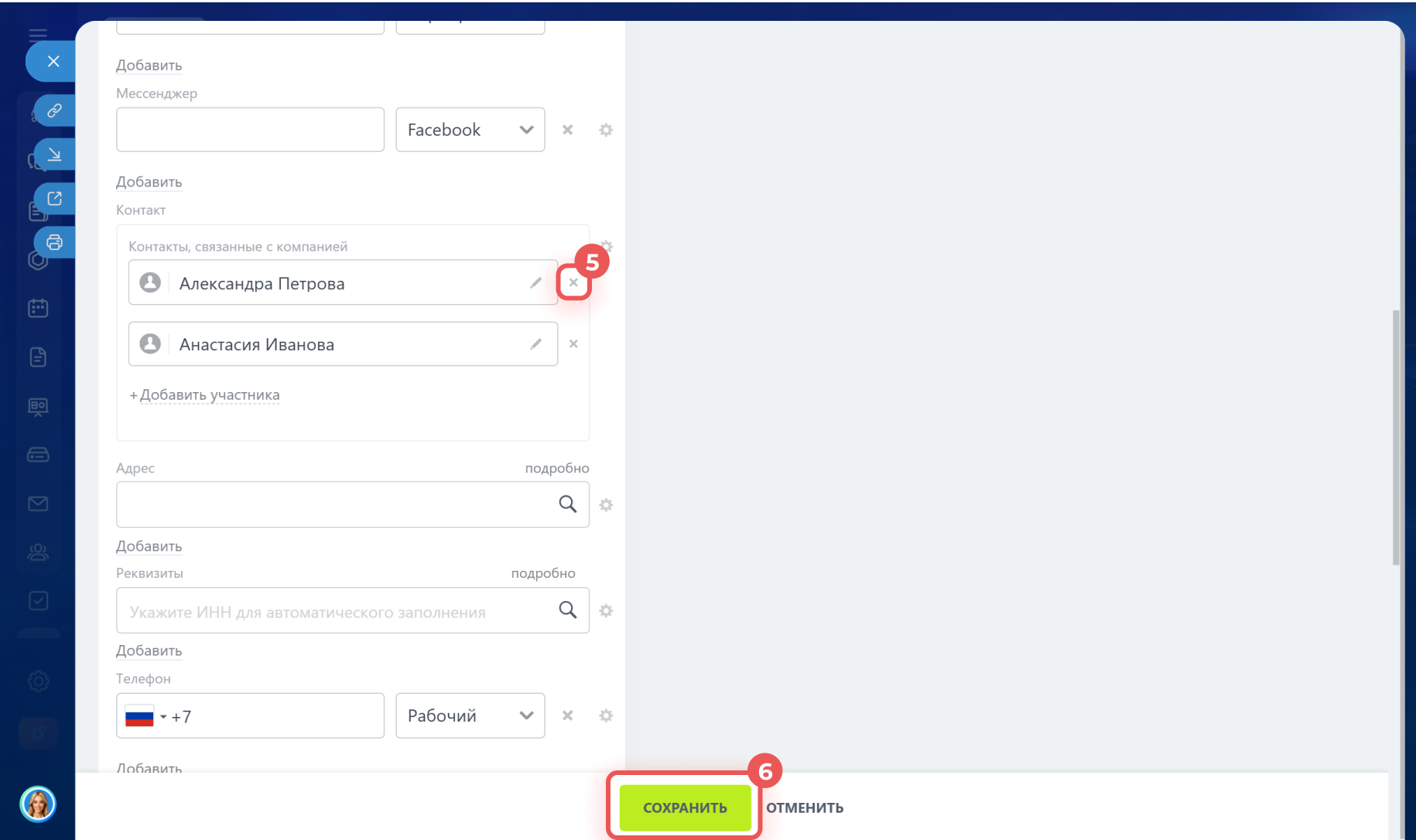This screenshot has height=840, width=1416.
Task: Edit contact Александра Петрова with the pencil
Action: coord(535,283)
